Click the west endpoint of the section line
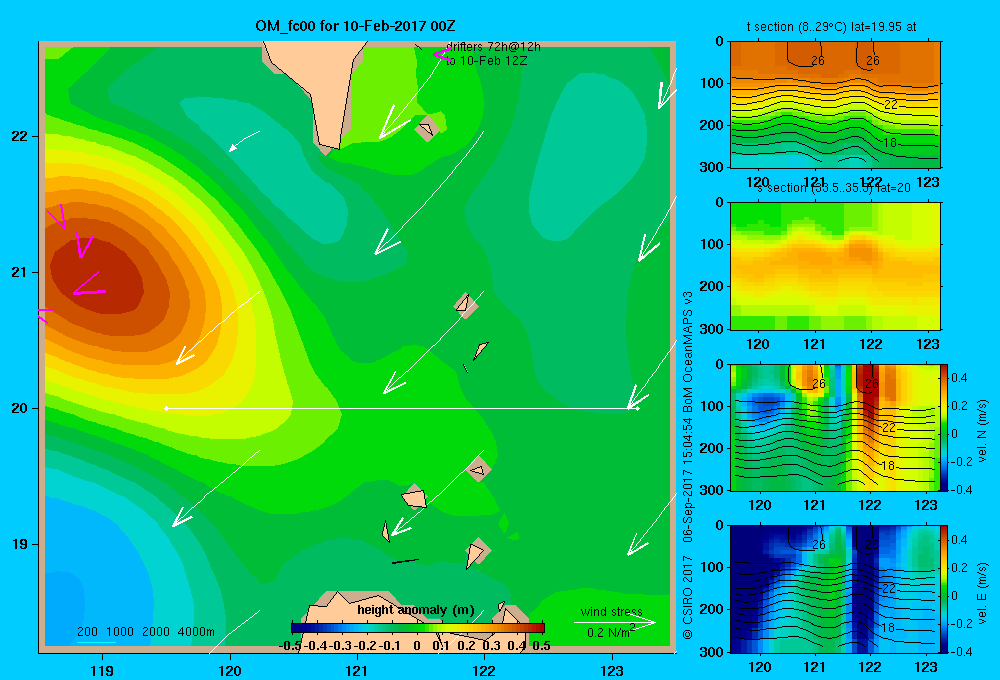This screenshot has height=680, width=1000. [x=166, y=408]
